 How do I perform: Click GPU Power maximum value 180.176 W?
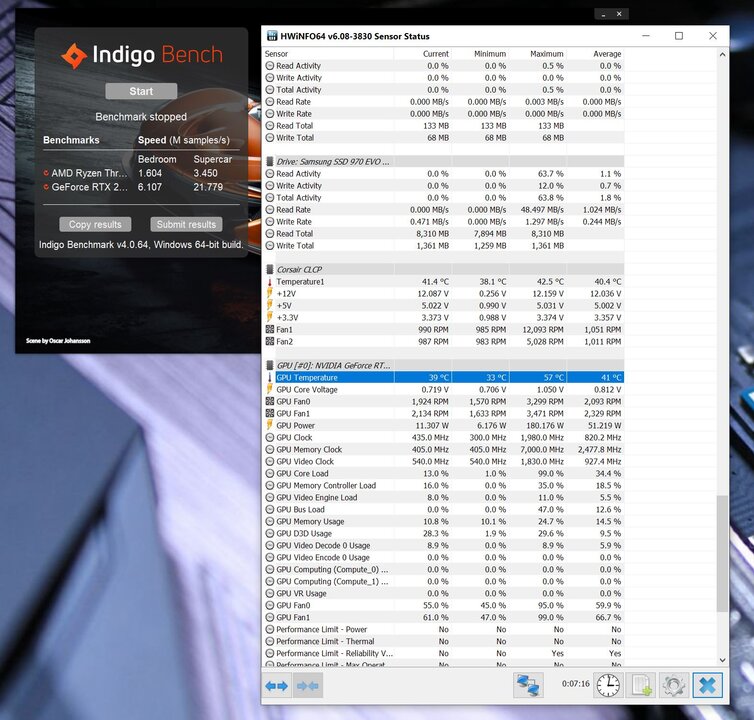coord(543,426)
